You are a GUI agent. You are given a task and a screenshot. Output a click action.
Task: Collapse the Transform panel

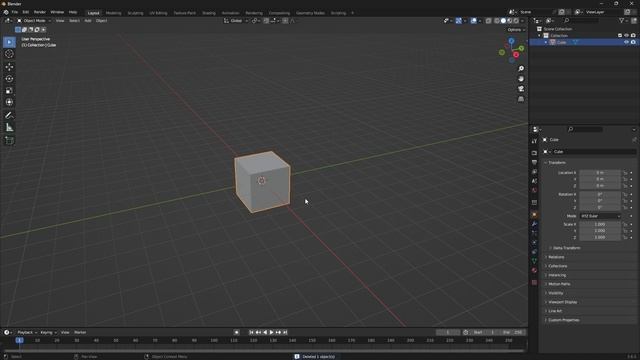(x=556, y=163)
